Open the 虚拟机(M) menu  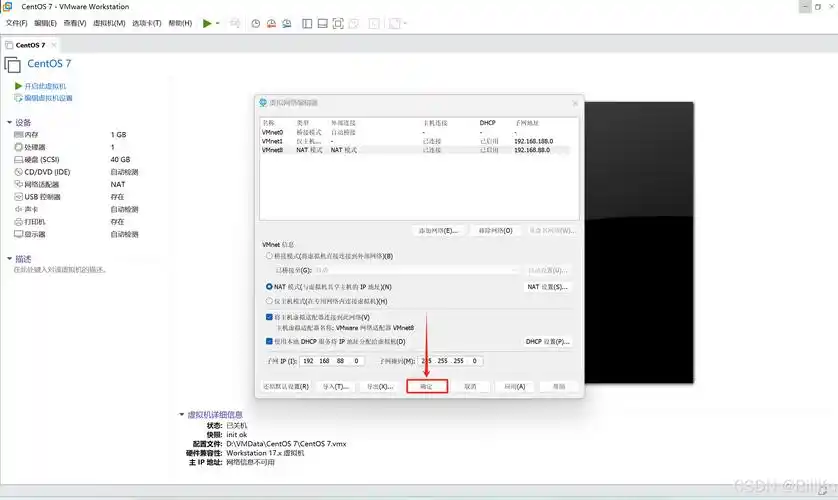point(109,23)
